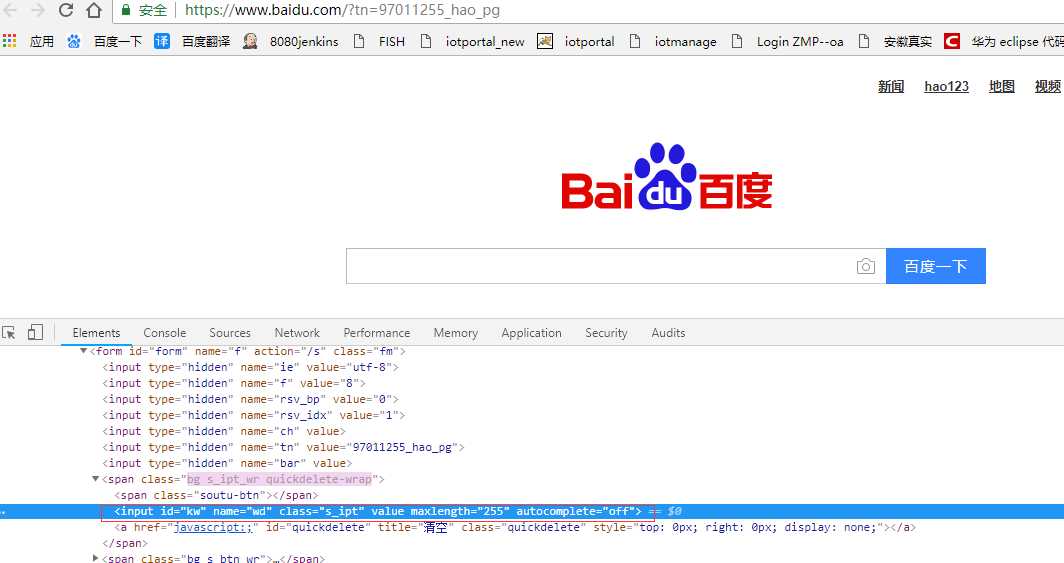Switch to Sources tab
Image resolution: width=1064 pixels, height=563 pixels.
230,332
